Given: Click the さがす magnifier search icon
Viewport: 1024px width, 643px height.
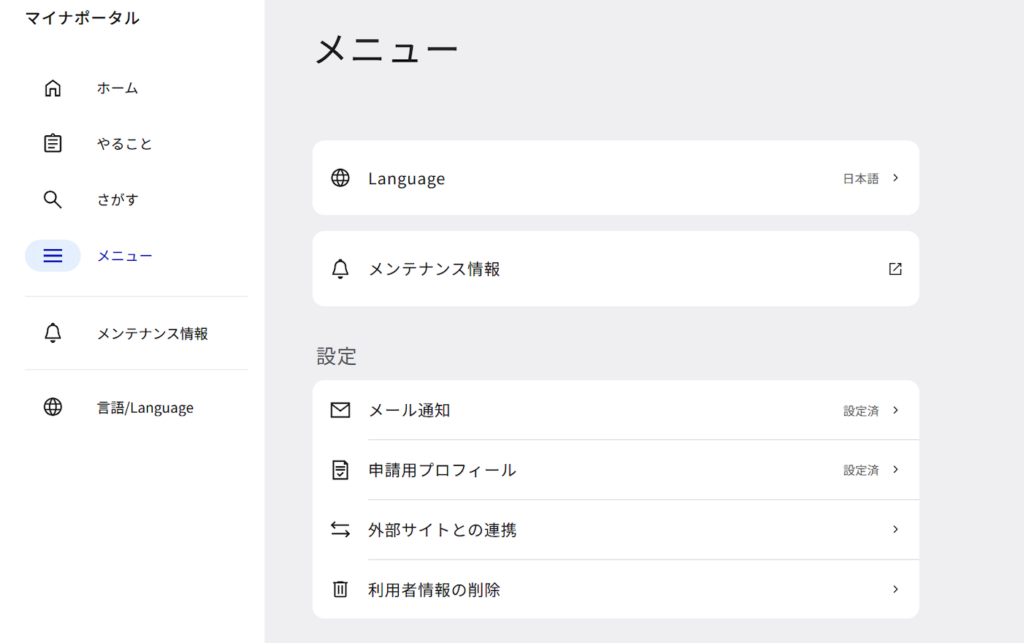Looking at the screenshot, I should tap(53, 200).
